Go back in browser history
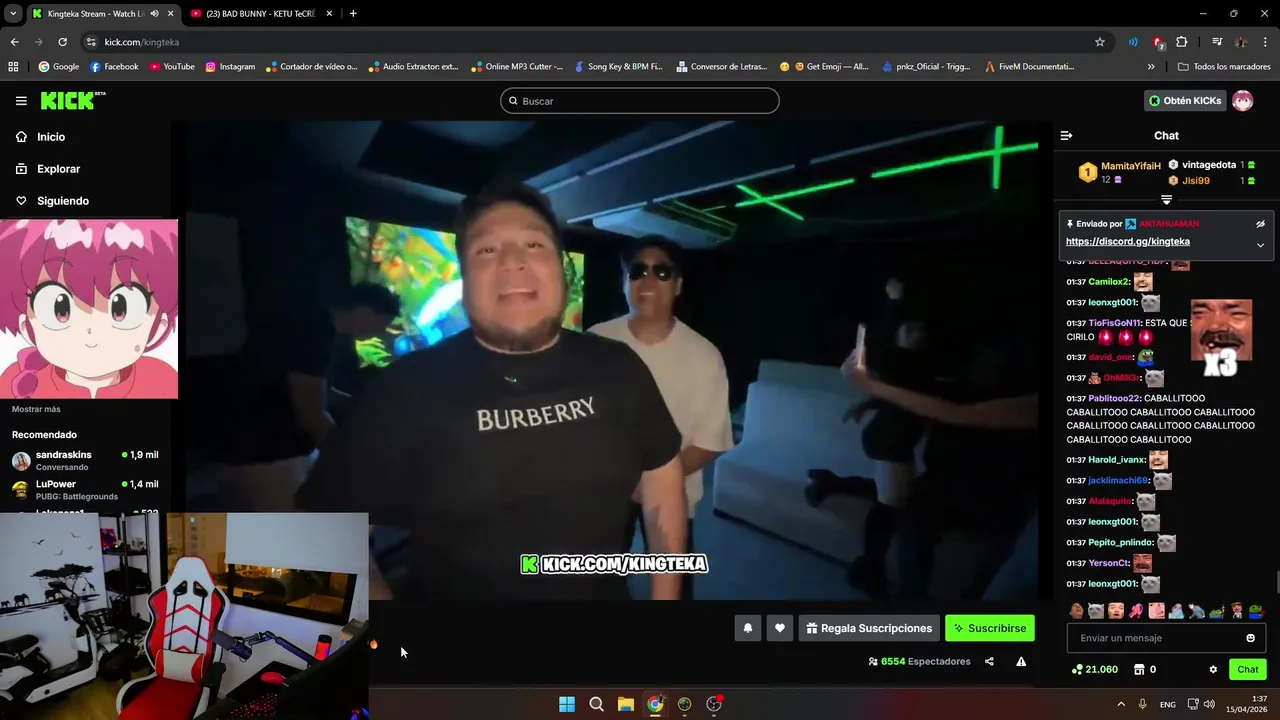1280x720 pixels. (x=14, y=42)
